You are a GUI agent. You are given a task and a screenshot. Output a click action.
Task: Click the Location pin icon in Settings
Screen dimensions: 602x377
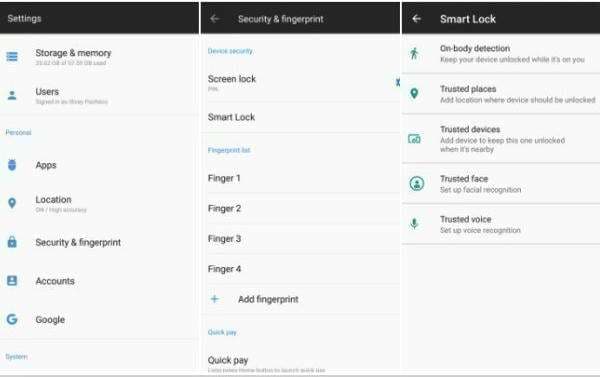[12, 203]
